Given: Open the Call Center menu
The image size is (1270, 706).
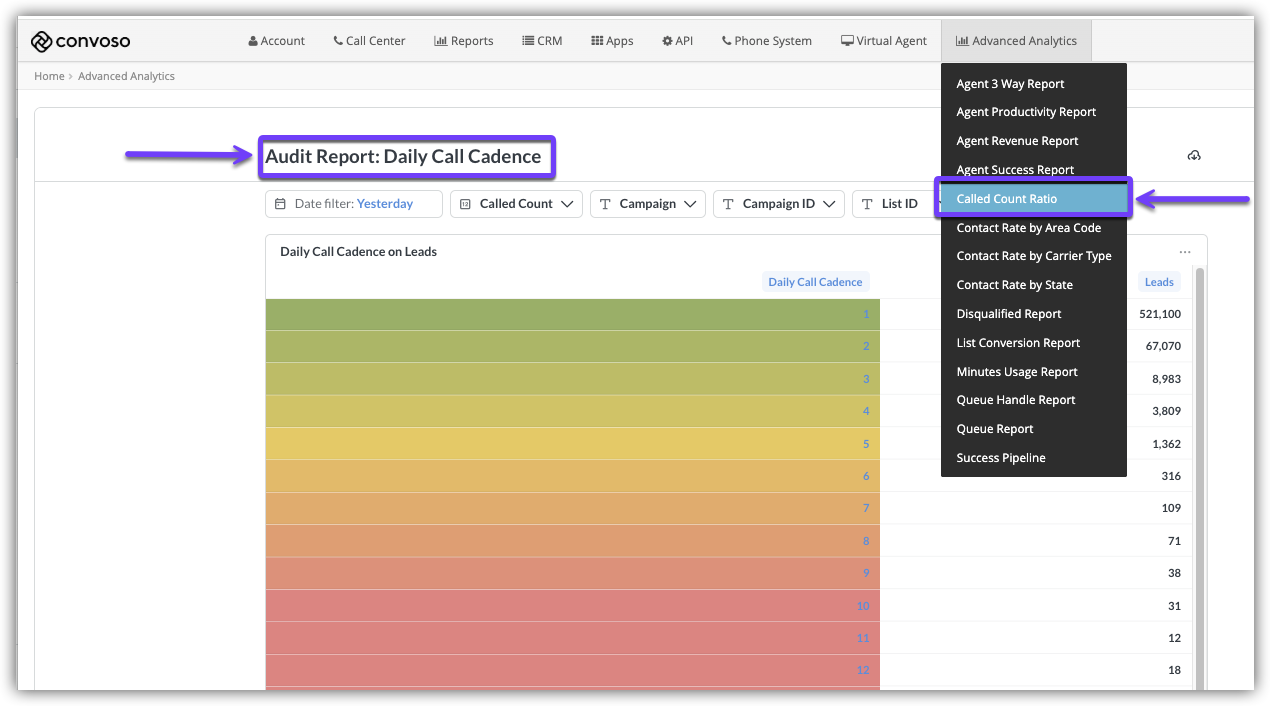Looking at the screenshot, I should (x=369, y=41).
